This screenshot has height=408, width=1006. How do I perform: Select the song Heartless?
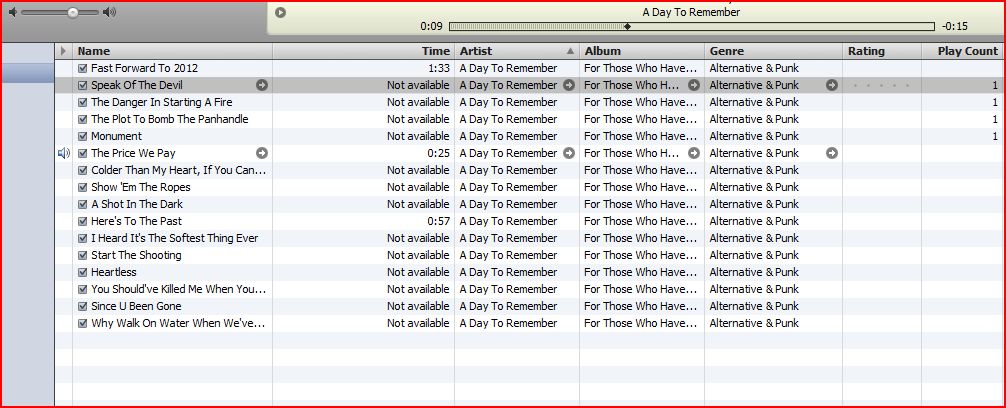(x=114, y=272)
